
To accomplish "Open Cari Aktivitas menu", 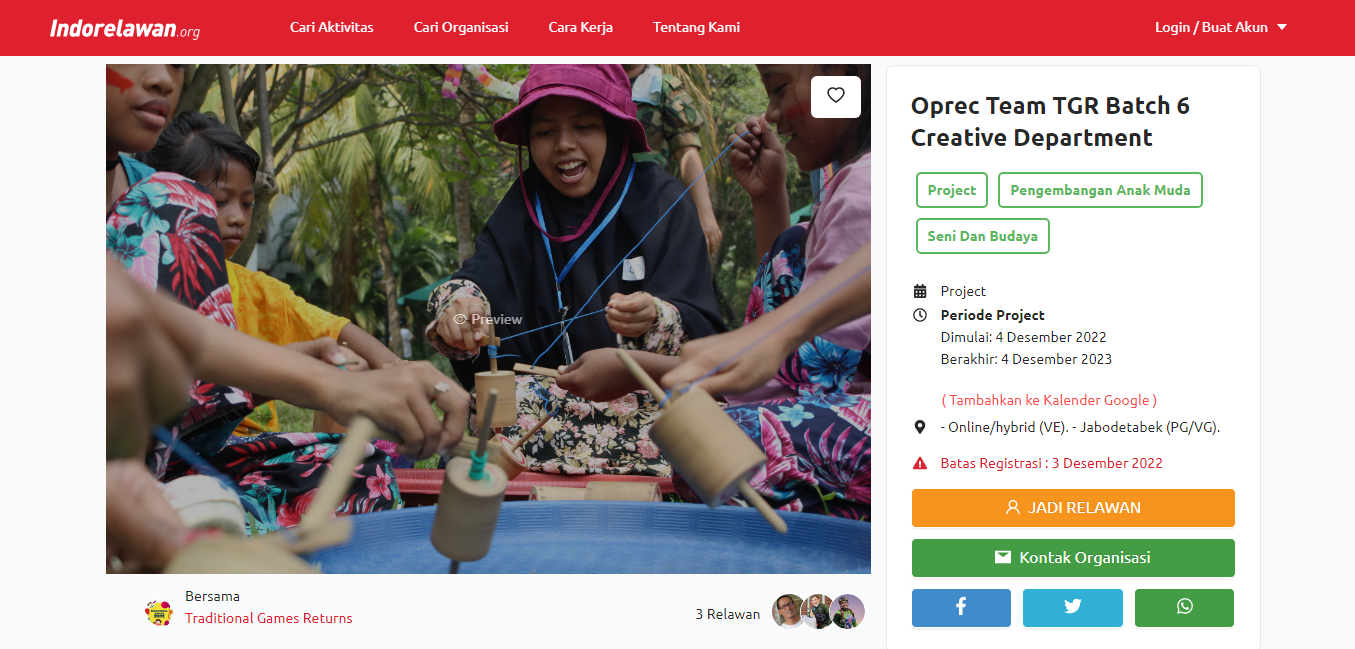I will (x=332, y=28).
